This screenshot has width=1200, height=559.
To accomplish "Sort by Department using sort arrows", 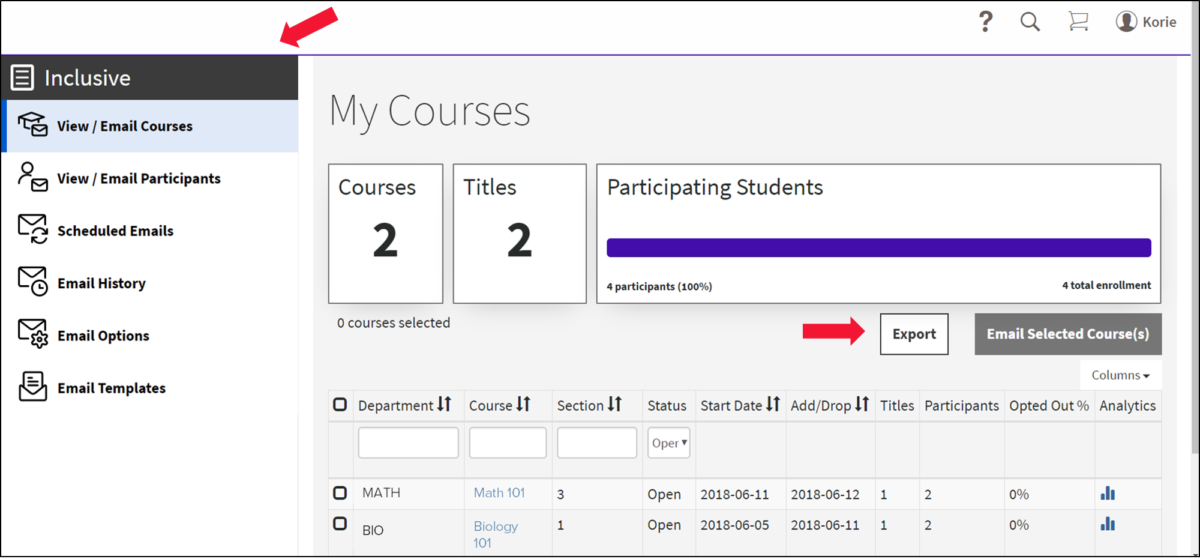I will [x=444, y=405].
